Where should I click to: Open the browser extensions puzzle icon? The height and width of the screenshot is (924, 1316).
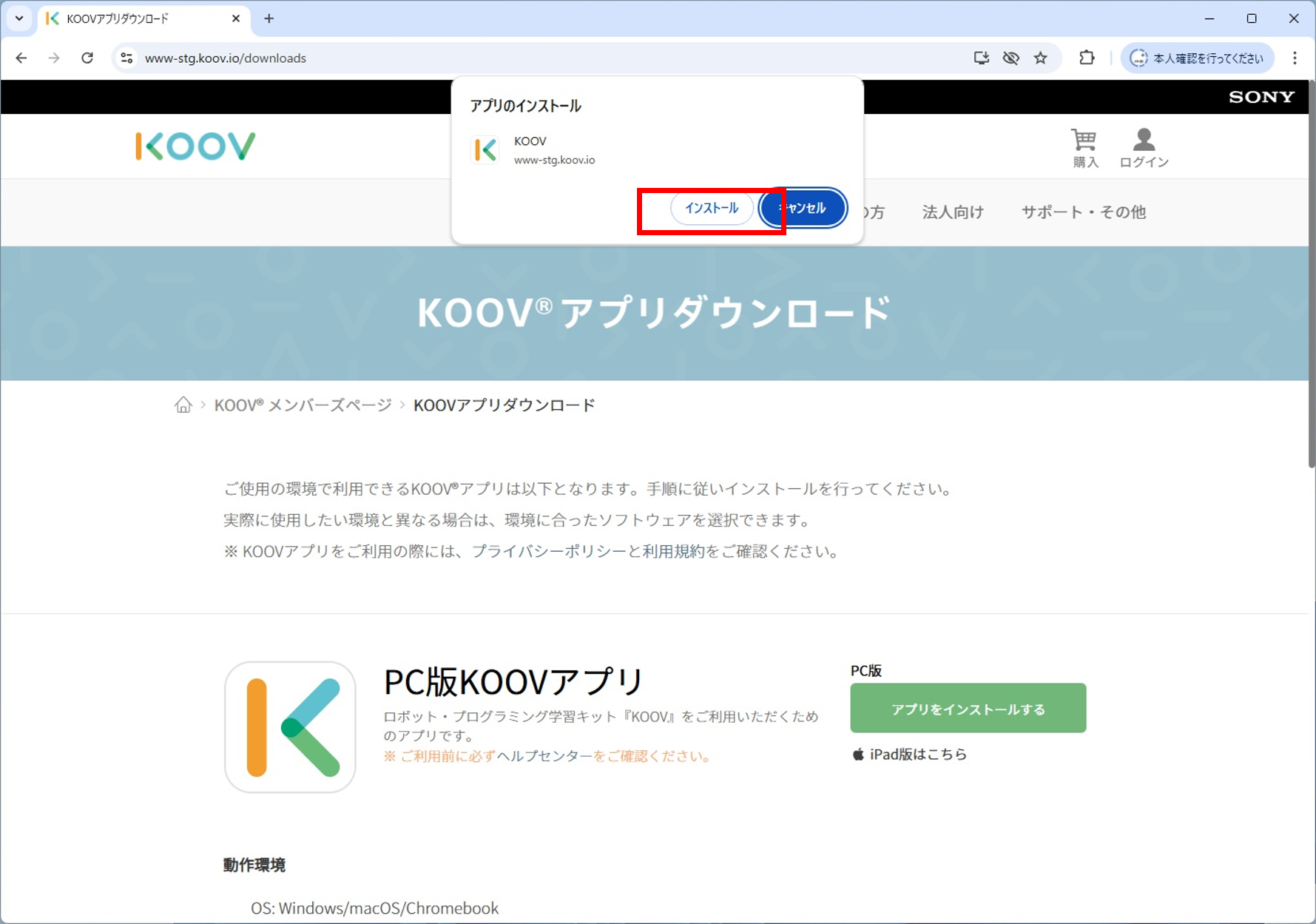click(1086, 58)
